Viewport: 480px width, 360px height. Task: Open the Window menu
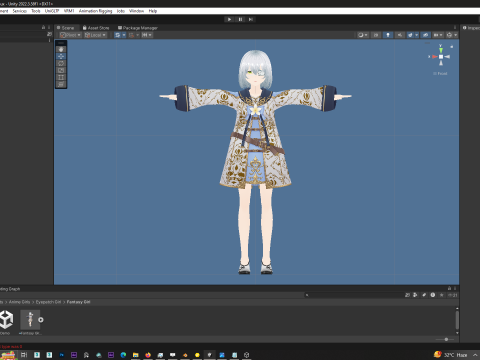click(137, 11)
